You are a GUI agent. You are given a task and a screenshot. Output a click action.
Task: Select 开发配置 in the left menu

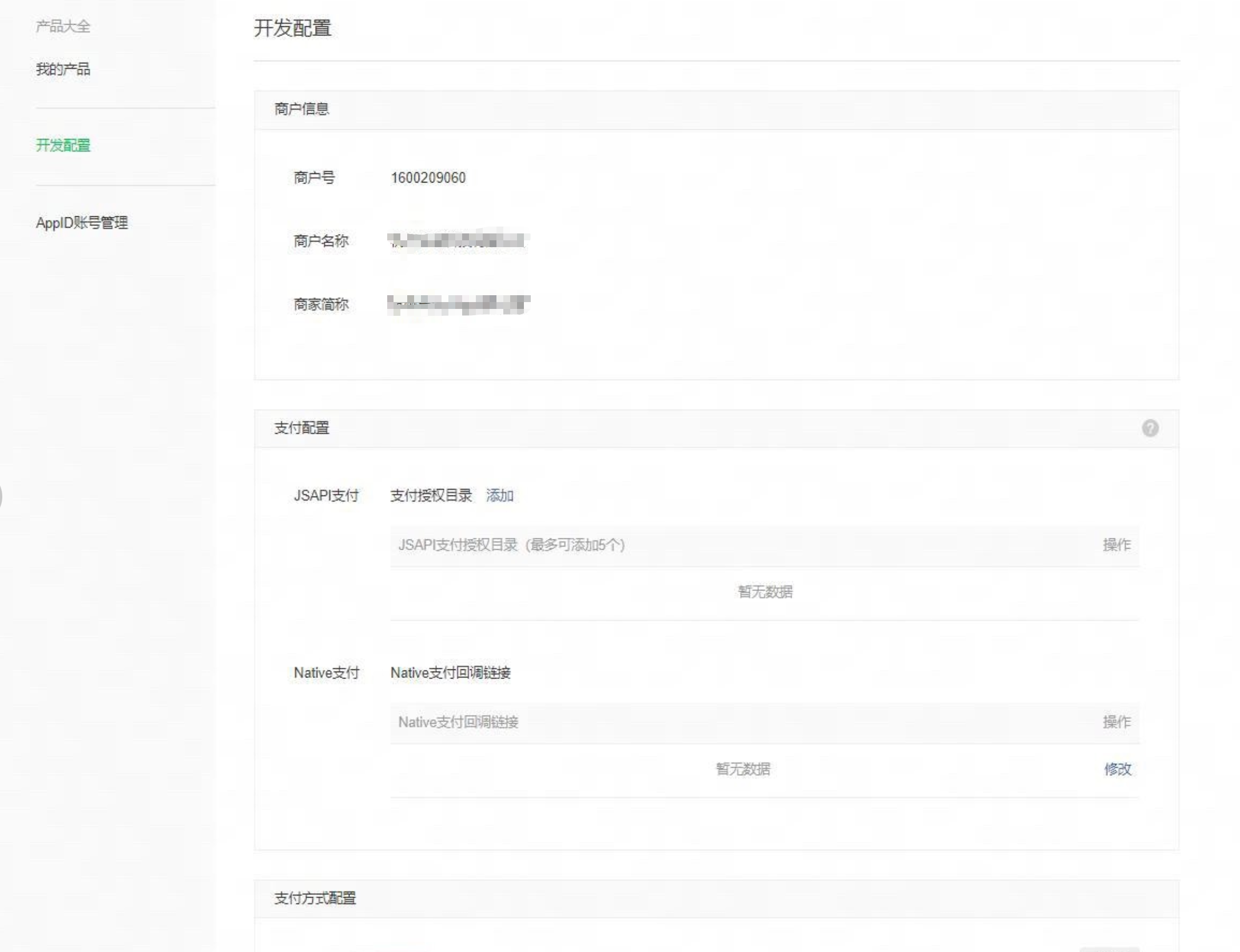pyautogui.click(x=63, y=145)
